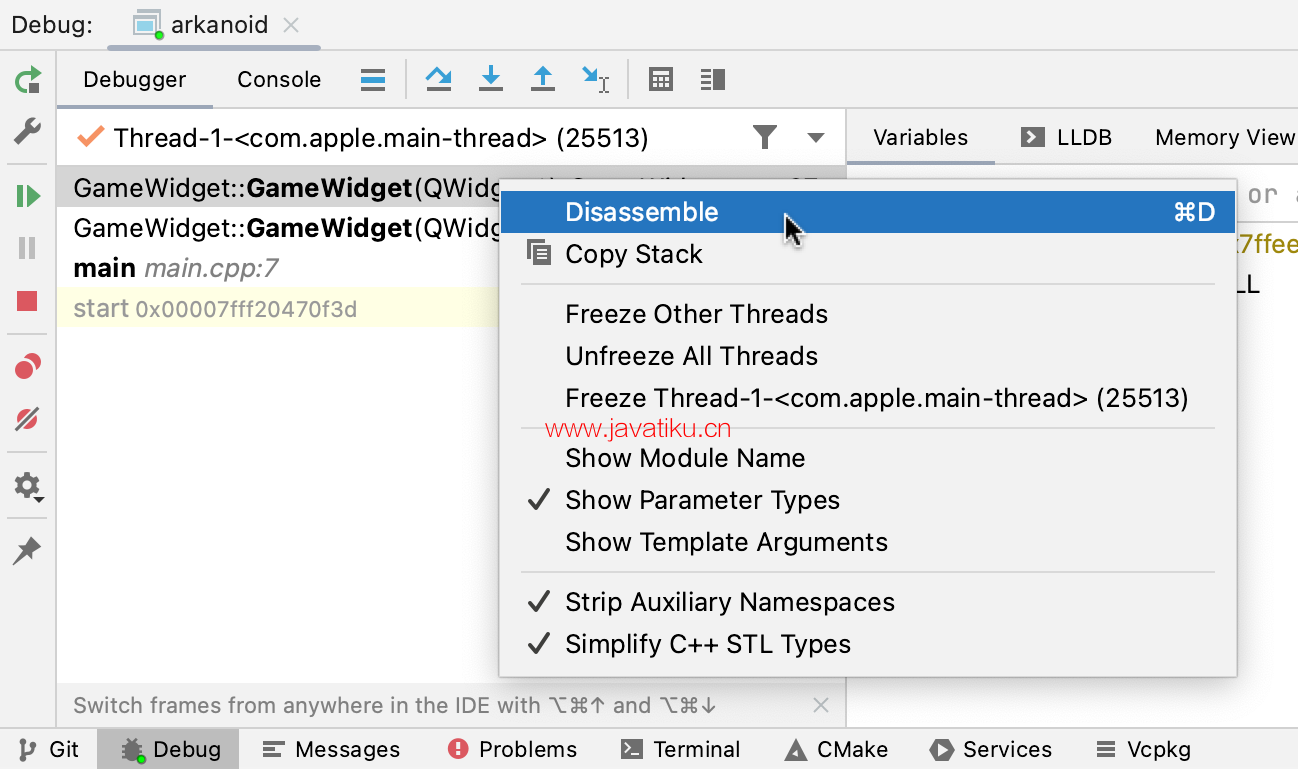Click the Step Over toolbar icon
1298x769 pixels.
click(438, 80)
